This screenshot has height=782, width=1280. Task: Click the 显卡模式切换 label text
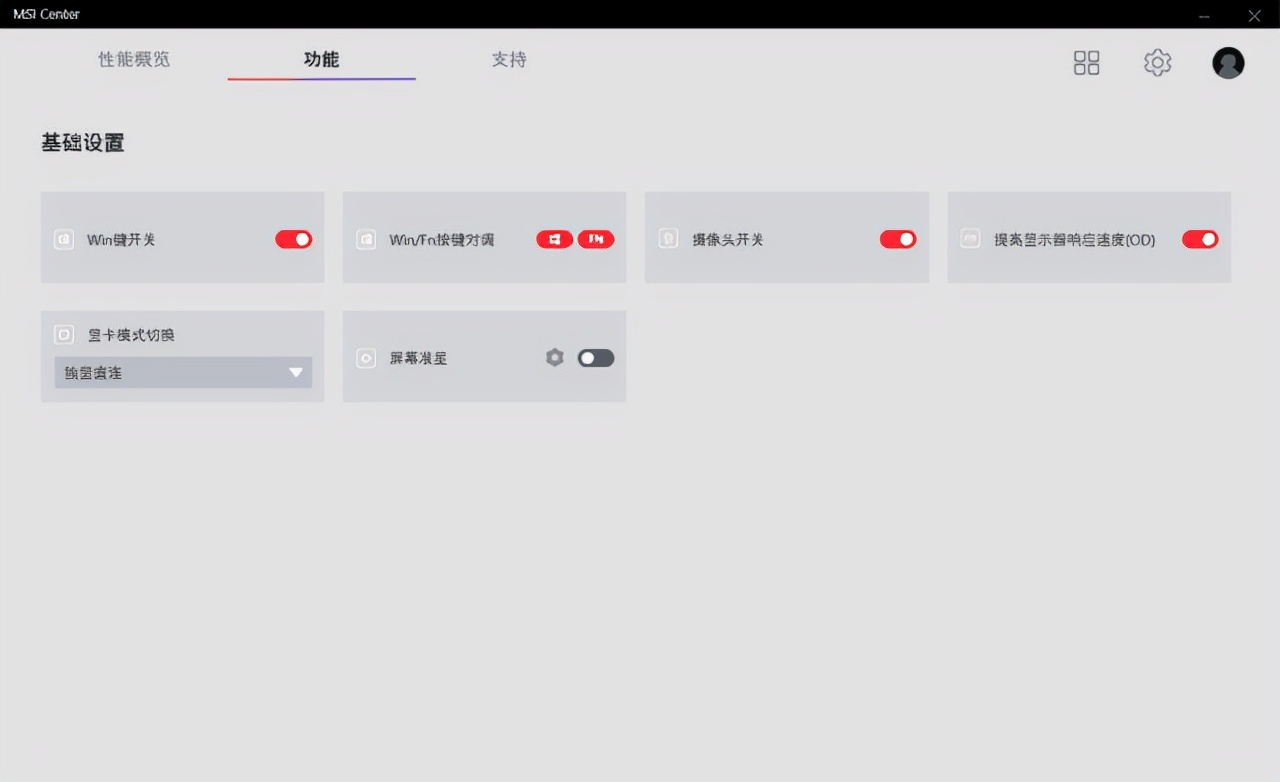(131, 335)
